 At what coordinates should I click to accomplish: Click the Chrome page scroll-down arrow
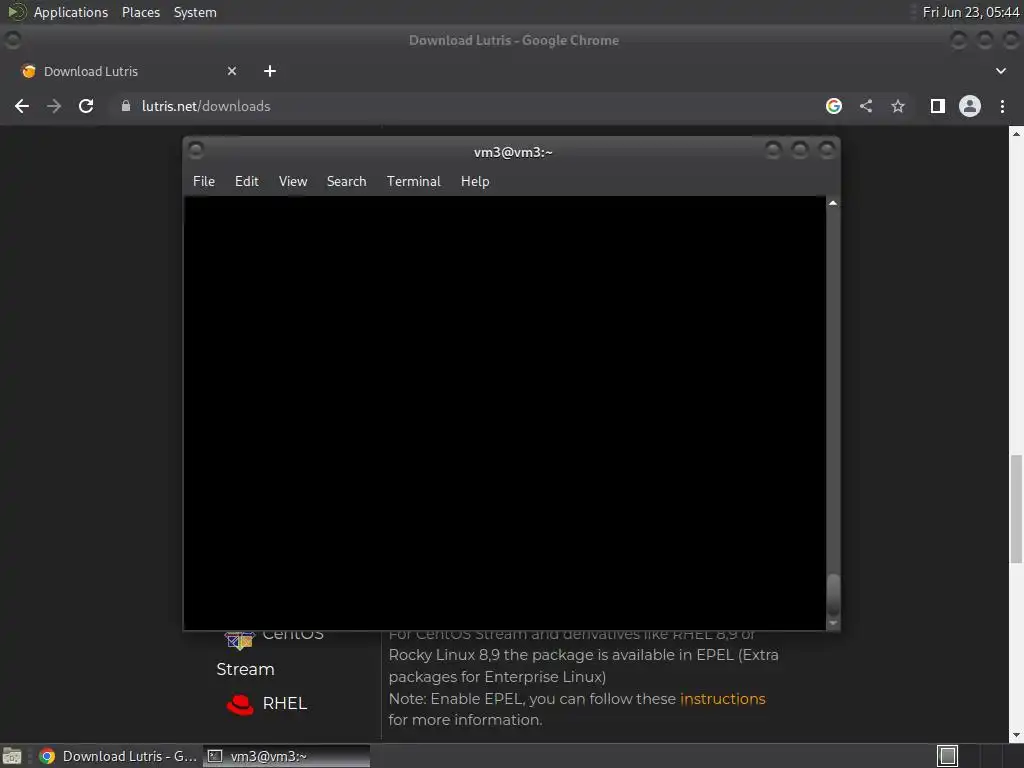click(x=1016, y=735)
